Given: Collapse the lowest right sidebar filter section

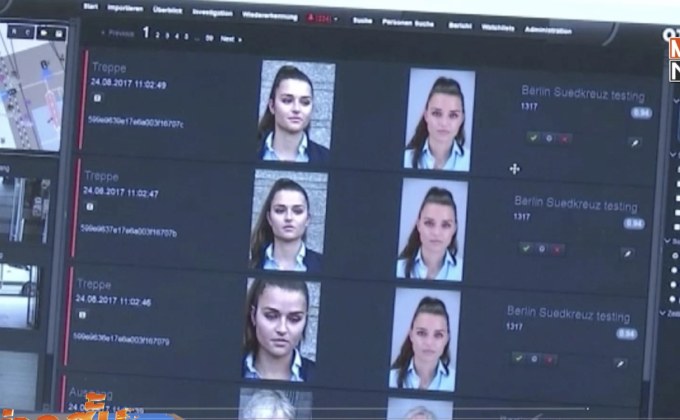Looking at the screenshot, I should (x=662, y=313).
